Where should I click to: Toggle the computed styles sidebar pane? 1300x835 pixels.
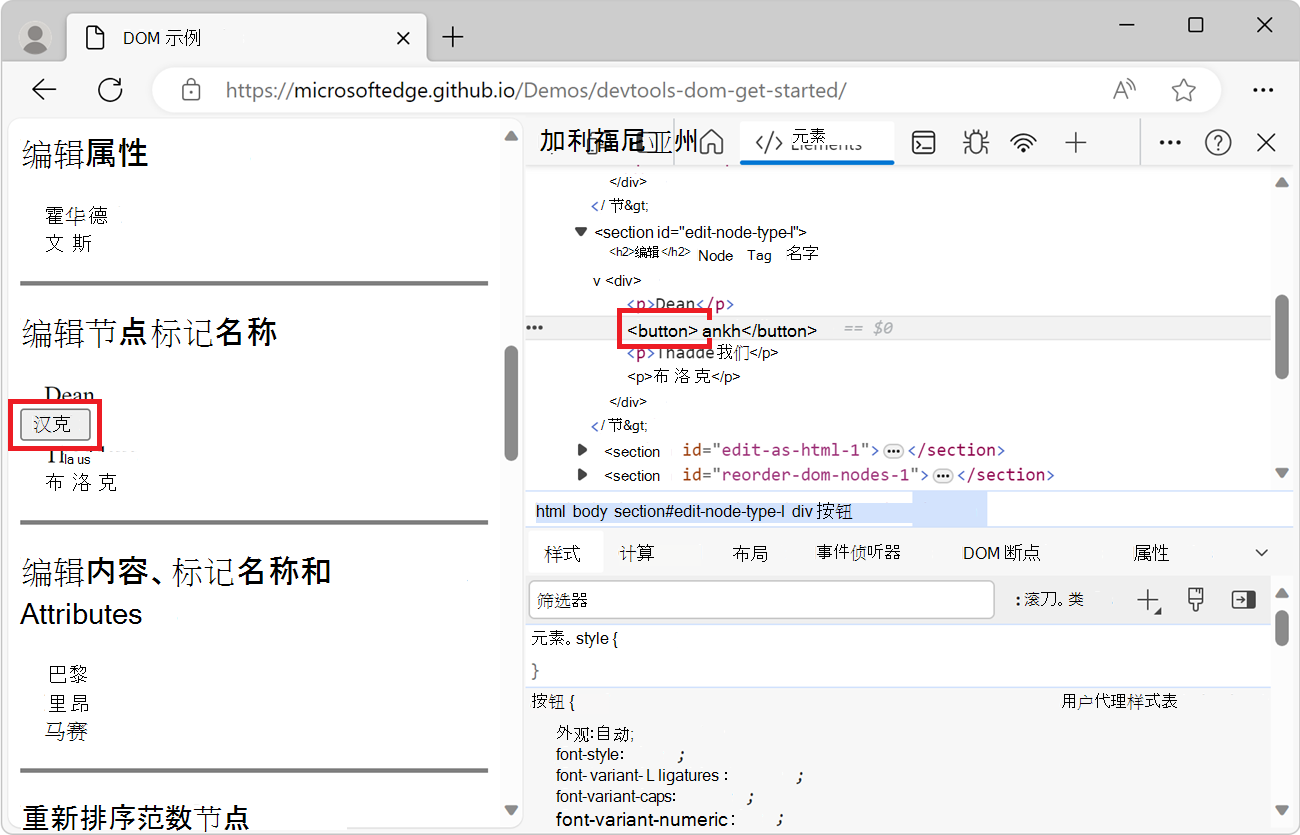pos(1243,600)
